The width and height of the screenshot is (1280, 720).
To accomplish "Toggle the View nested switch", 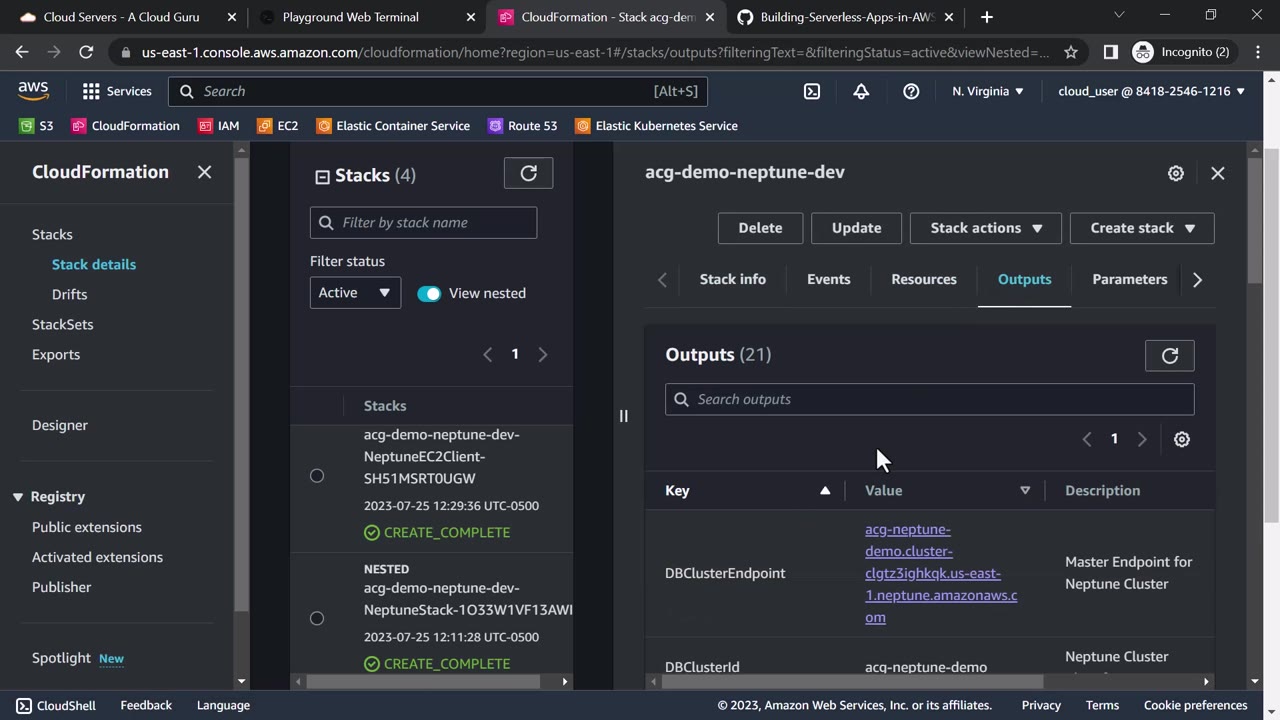I will [x=429, y=293].
